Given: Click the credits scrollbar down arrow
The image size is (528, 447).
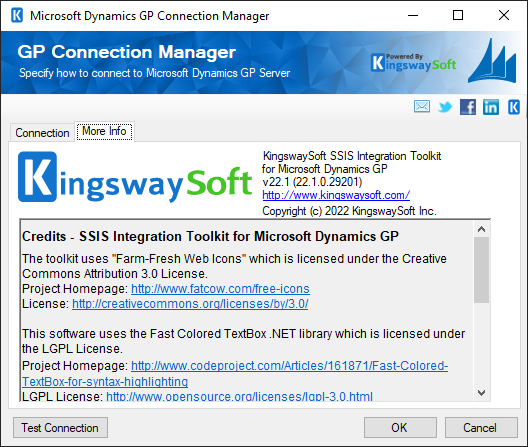Looking at the screenshot, I should click(482, 393).
